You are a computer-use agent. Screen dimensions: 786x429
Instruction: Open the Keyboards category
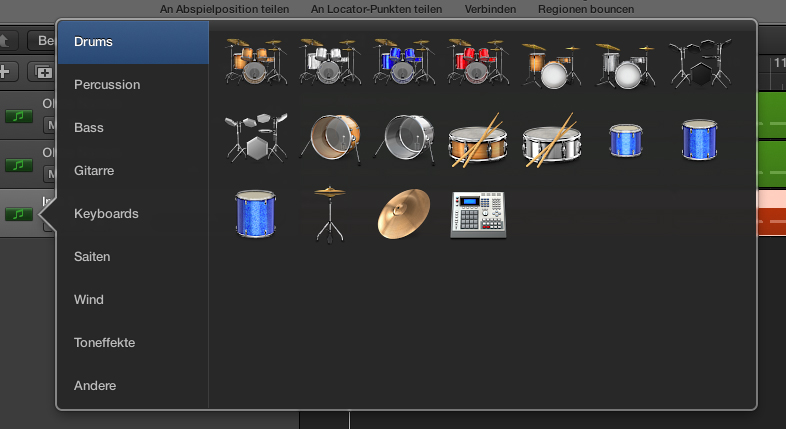pyautogui.click(x=106, y=214)
